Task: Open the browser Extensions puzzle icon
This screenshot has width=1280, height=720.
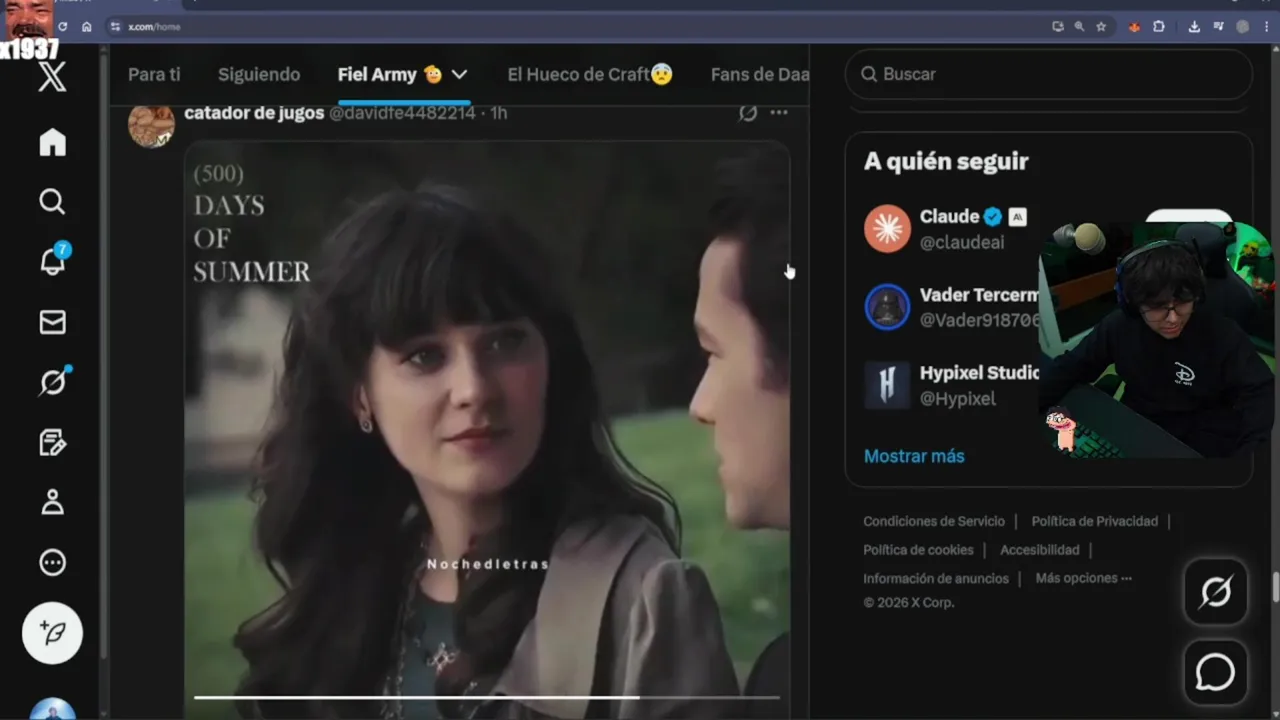Action: 1158,27
